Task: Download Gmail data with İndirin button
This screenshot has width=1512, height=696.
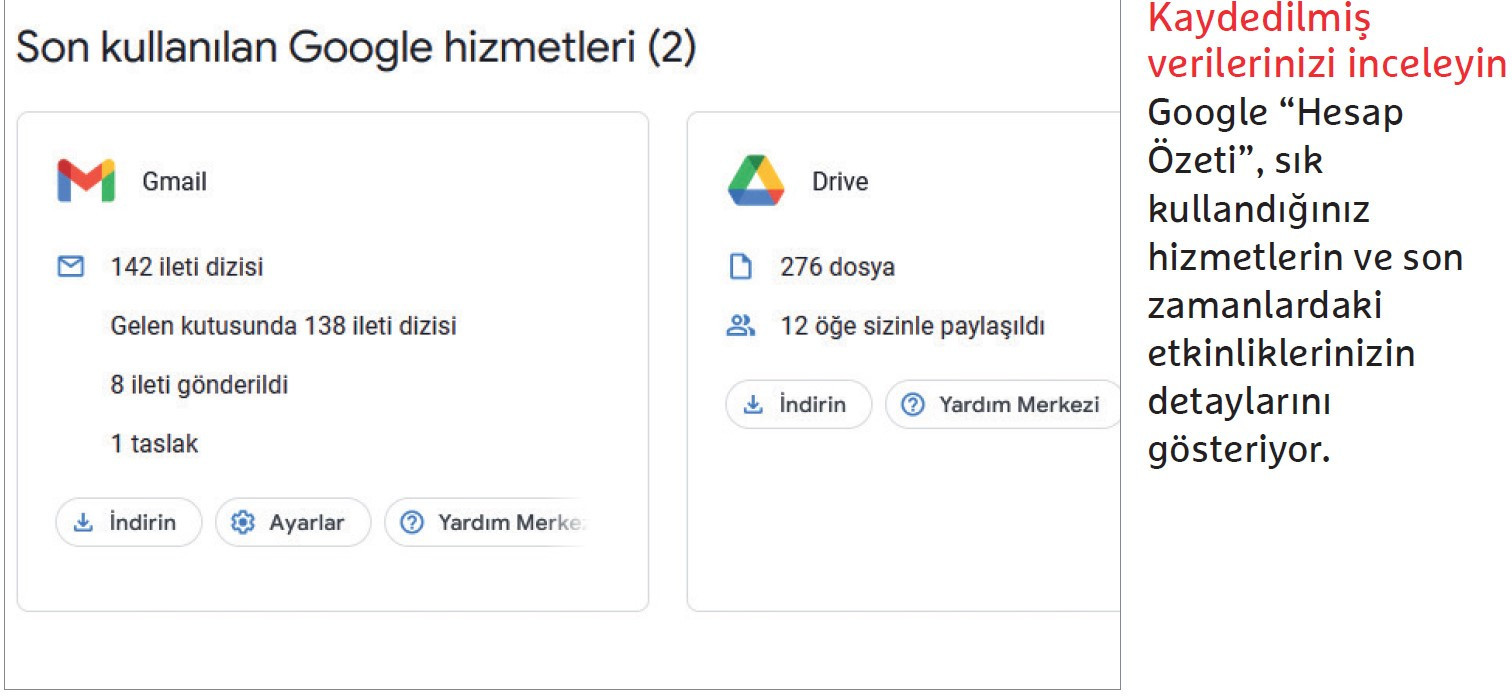Action: (x=129, y=522)
